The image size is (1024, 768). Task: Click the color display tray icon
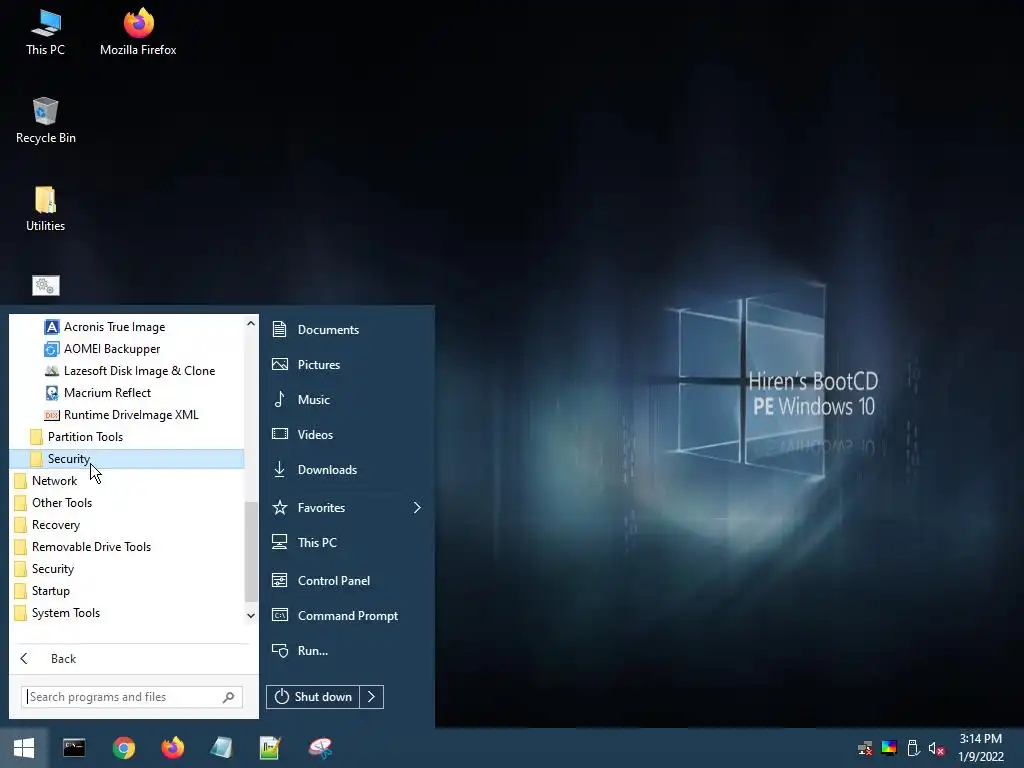pyautogui.click(x=889, y=748)
